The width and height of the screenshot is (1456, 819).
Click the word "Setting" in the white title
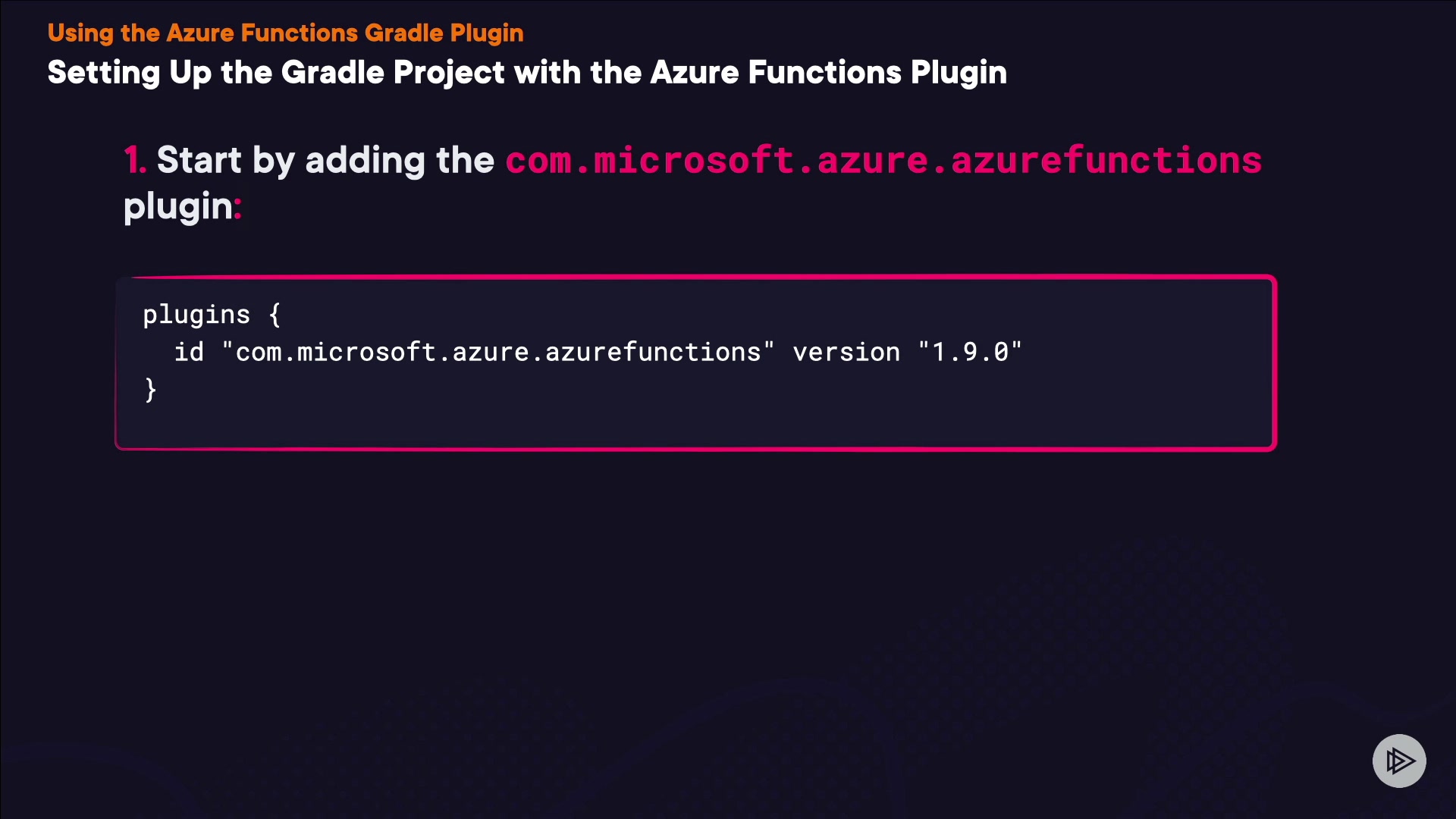[x=104, y=73]
